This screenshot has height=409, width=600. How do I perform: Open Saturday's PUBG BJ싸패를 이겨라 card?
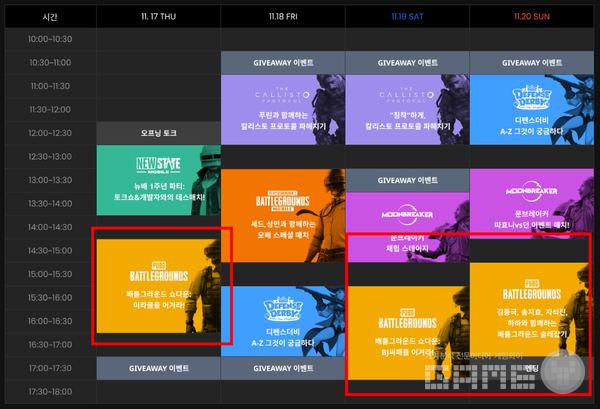point(407,333)
